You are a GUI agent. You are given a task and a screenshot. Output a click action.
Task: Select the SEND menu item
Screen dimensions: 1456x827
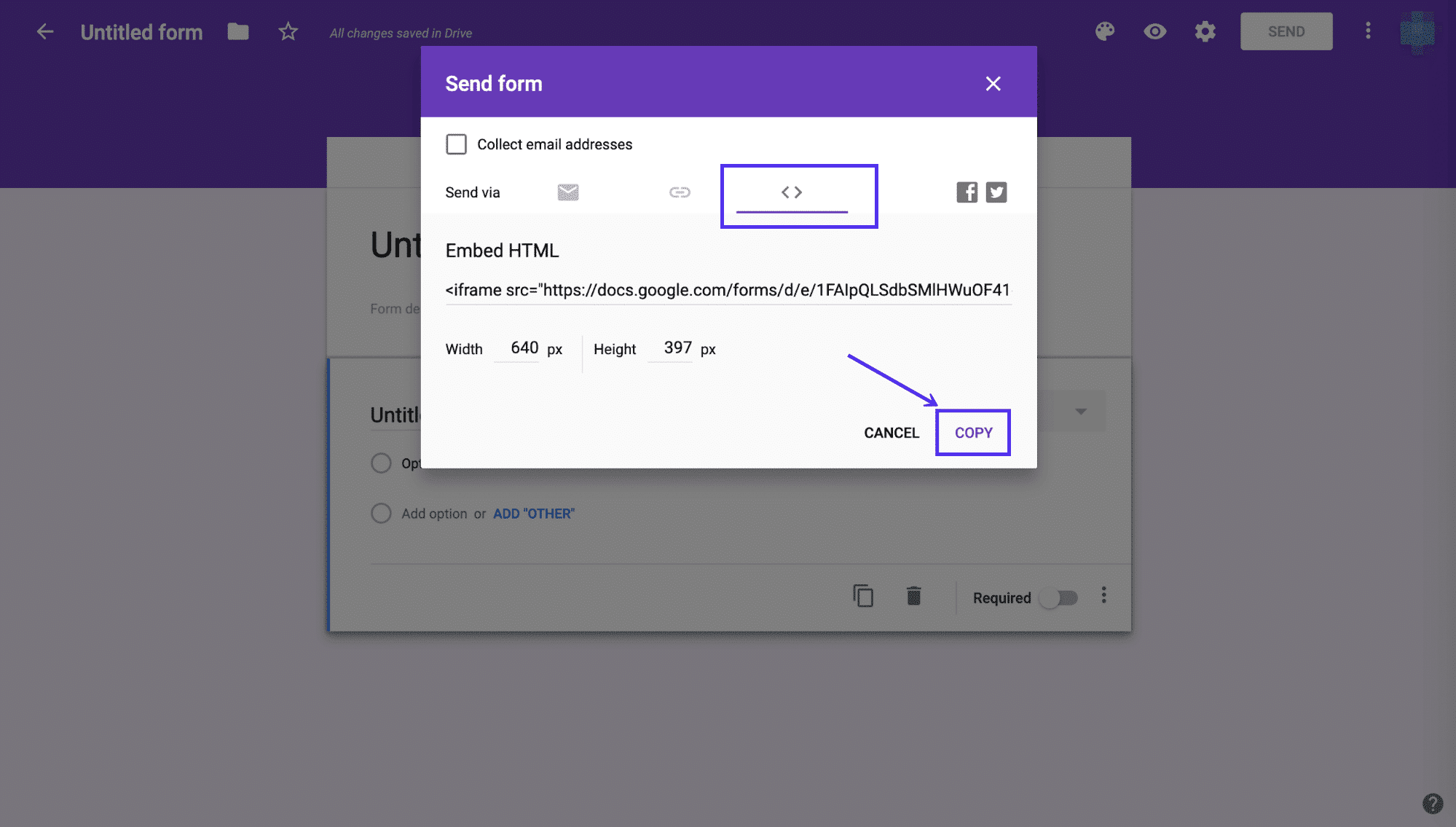click(x=1286, y=30)
